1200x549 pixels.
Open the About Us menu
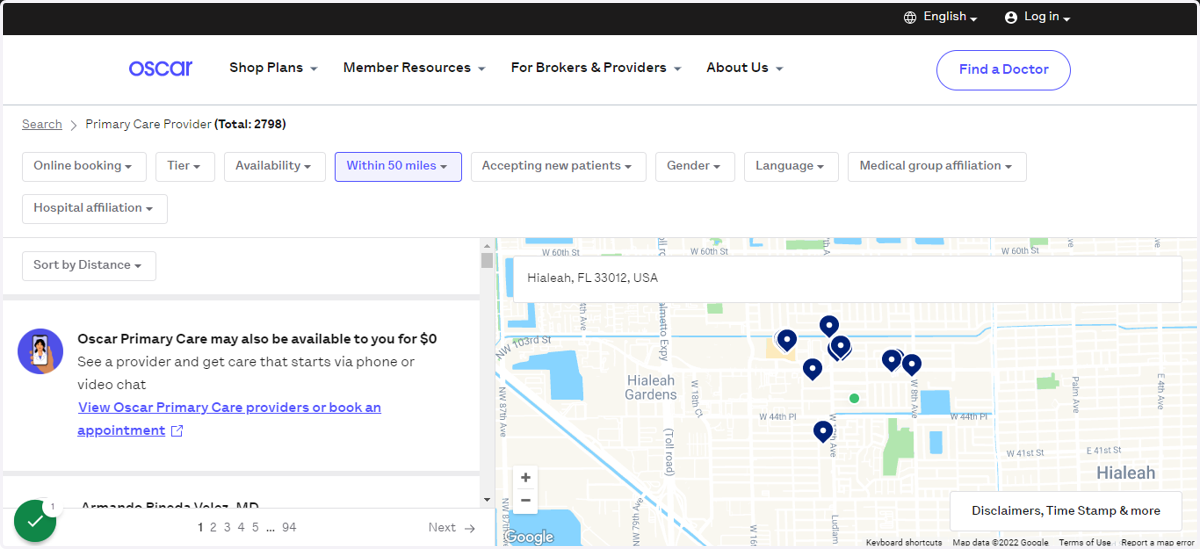click(x=745, y=68)
